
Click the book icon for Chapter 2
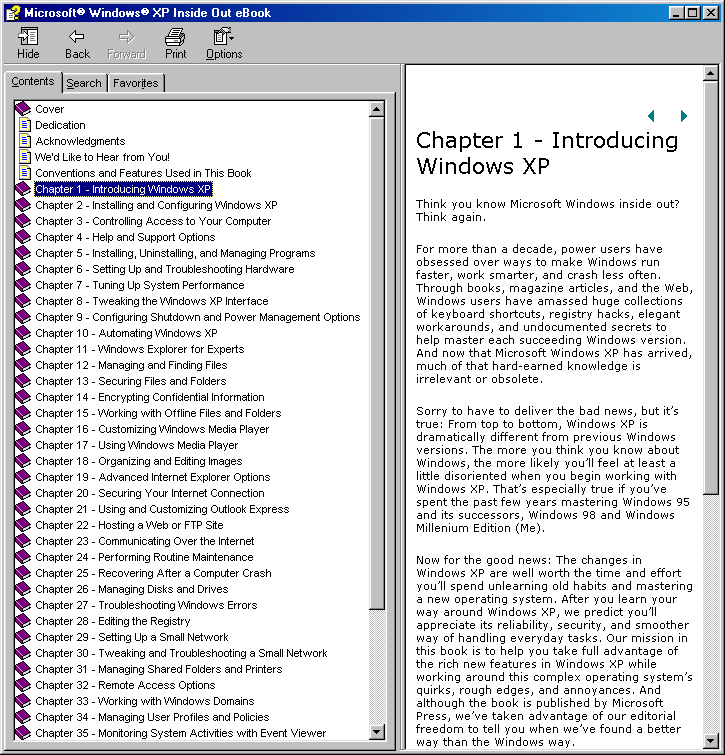click(x=23, y=205)
